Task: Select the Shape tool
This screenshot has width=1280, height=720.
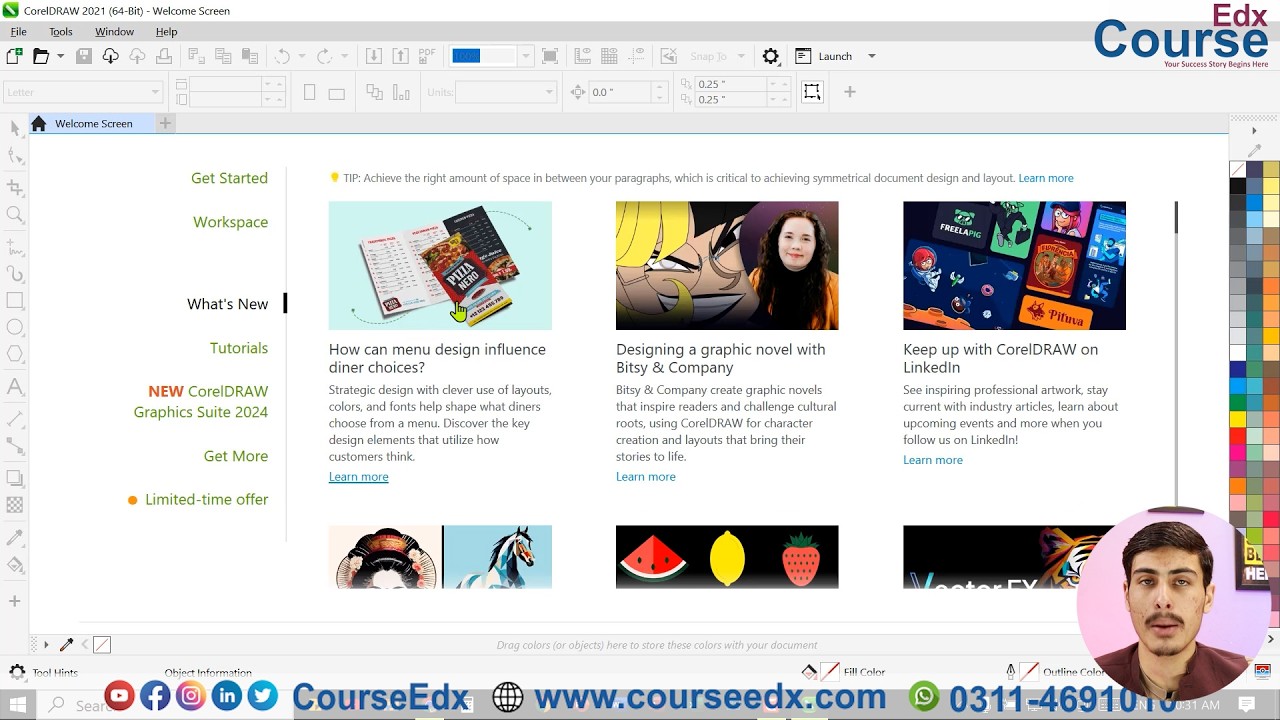Action: [x=14, y=156]
